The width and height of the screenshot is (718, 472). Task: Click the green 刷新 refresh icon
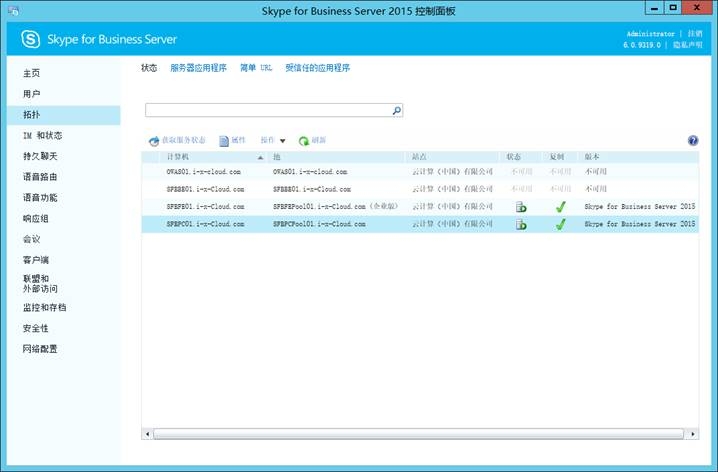tap(304, 141)
